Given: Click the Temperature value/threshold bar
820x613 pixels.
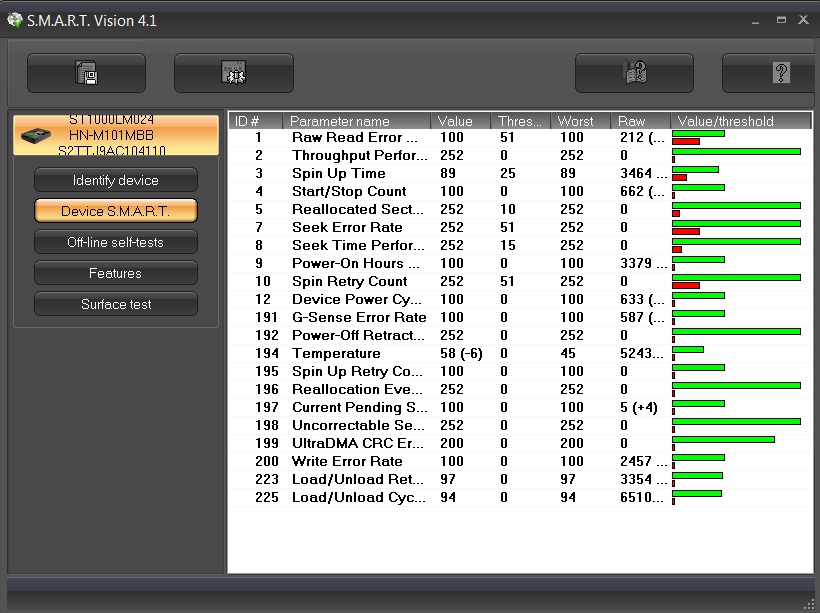Looking at the screenshot, I should pyautogui.click(x=688, y=354).
